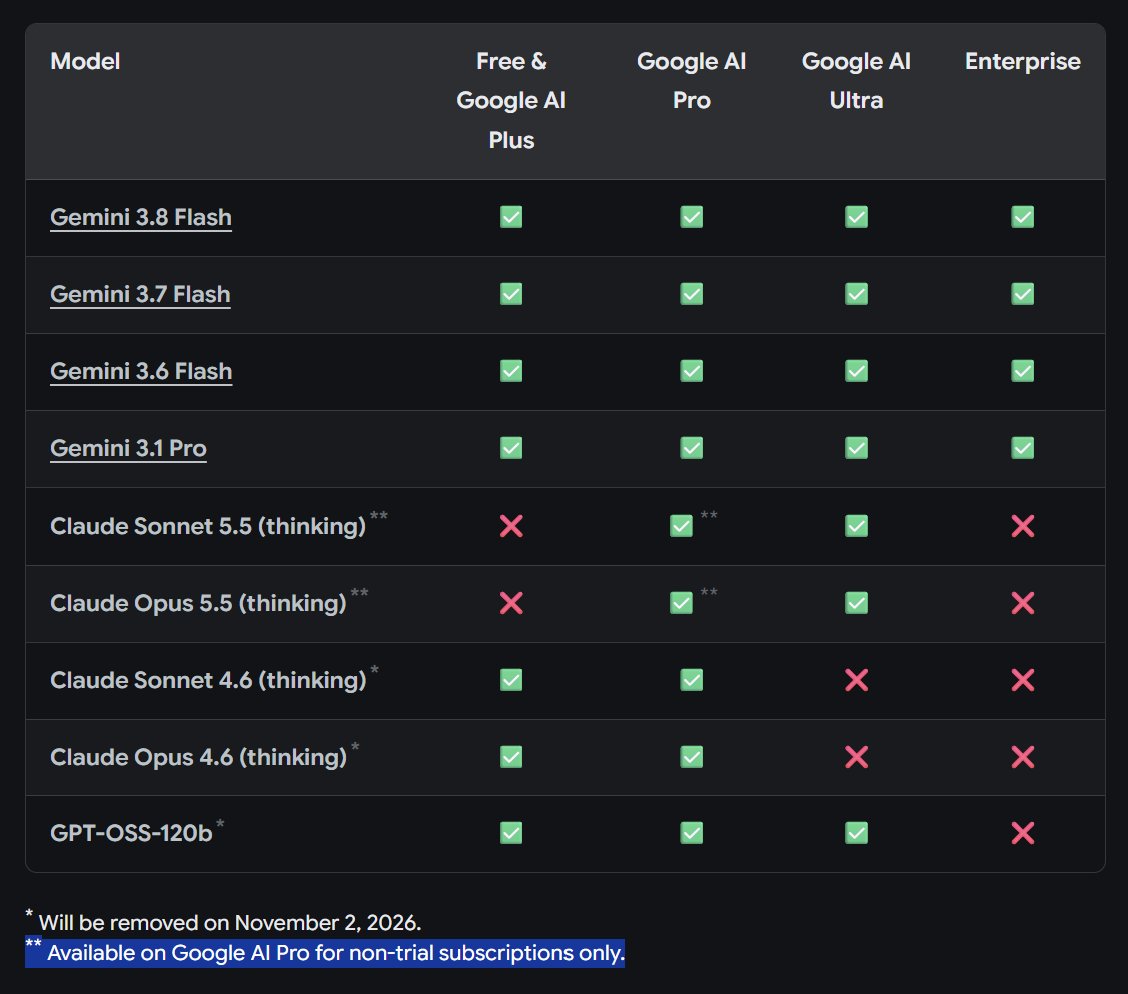The height and width of the screenshot is (994, 1128).
Task: Click Claude Sonnet 5.5 red cross under Enterprise
Action: (1022, 526)
